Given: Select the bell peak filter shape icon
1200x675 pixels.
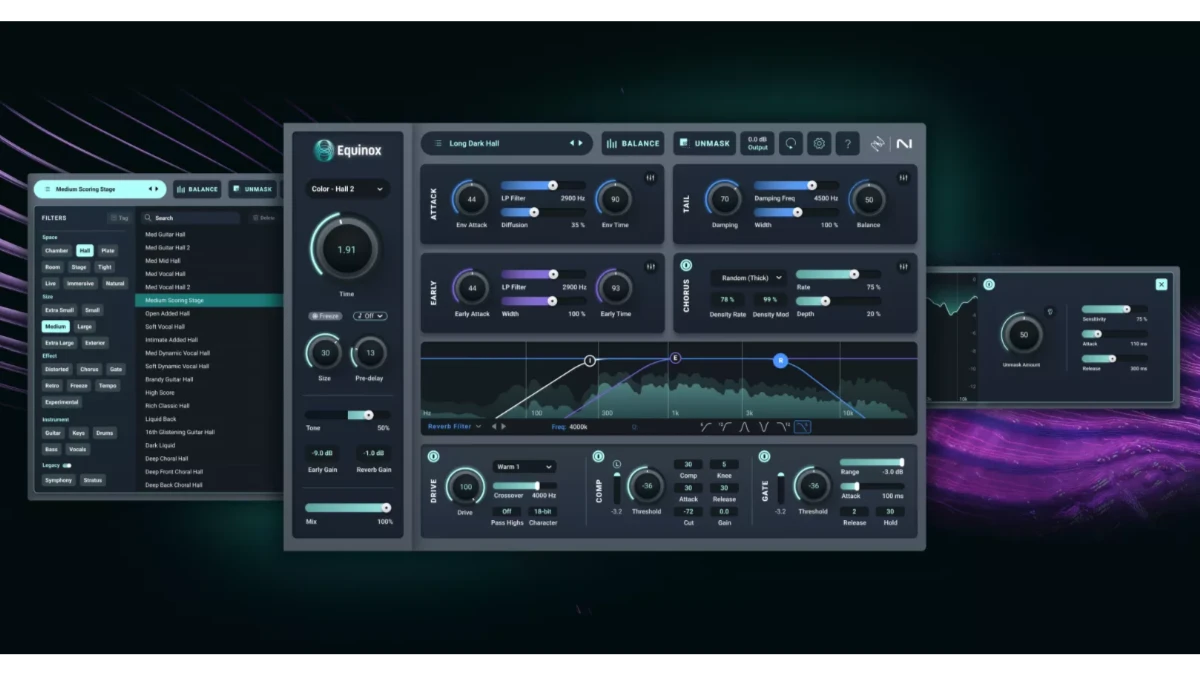Looking at the screenshot, I should point(744,427).
